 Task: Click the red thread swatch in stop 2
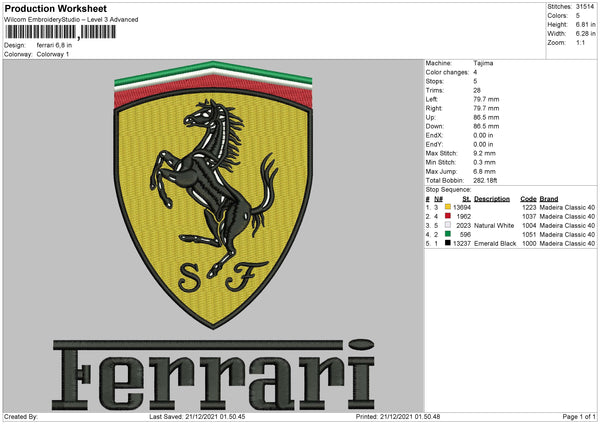tap(448, 216)
